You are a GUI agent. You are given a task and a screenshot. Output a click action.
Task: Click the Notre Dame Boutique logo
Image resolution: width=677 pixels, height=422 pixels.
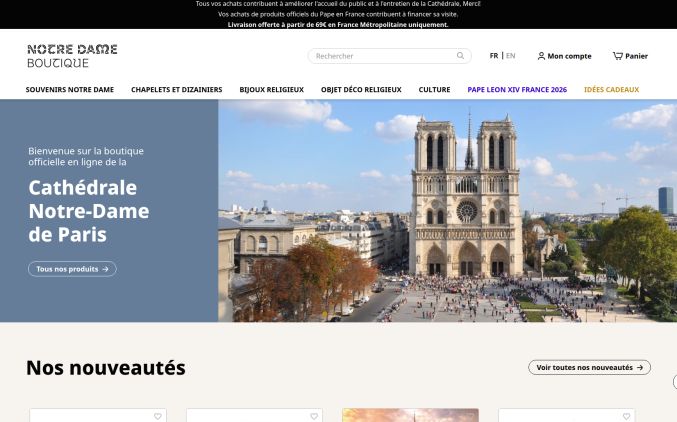72,56
